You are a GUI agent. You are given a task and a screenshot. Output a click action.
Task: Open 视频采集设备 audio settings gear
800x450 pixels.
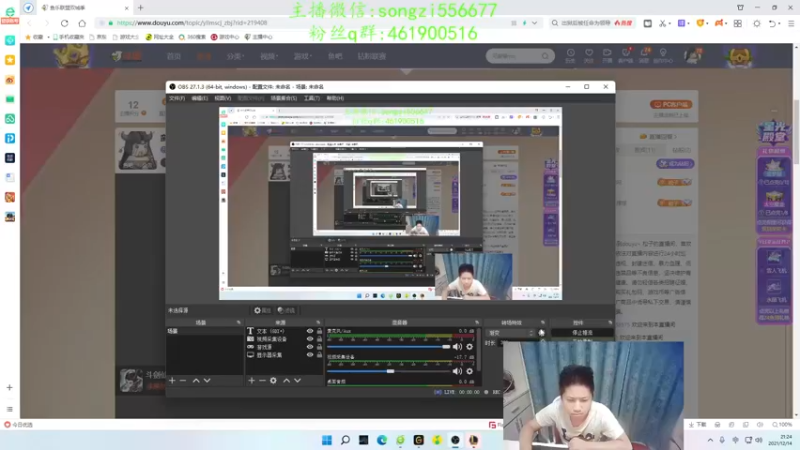pos(469,371)
